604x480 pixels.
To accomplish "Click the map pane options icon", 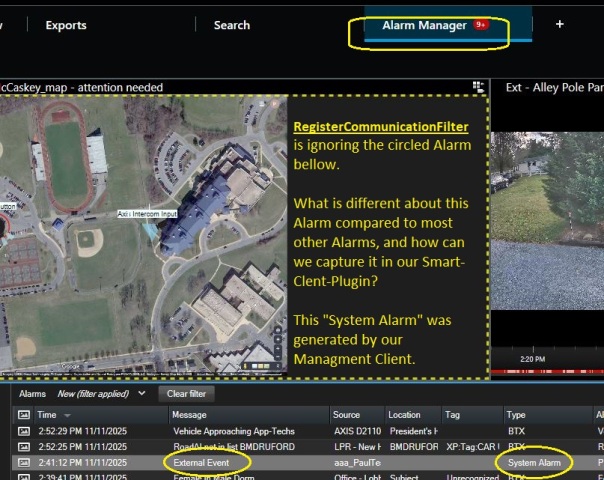I will pyautogui.click(x=479, y=87).
